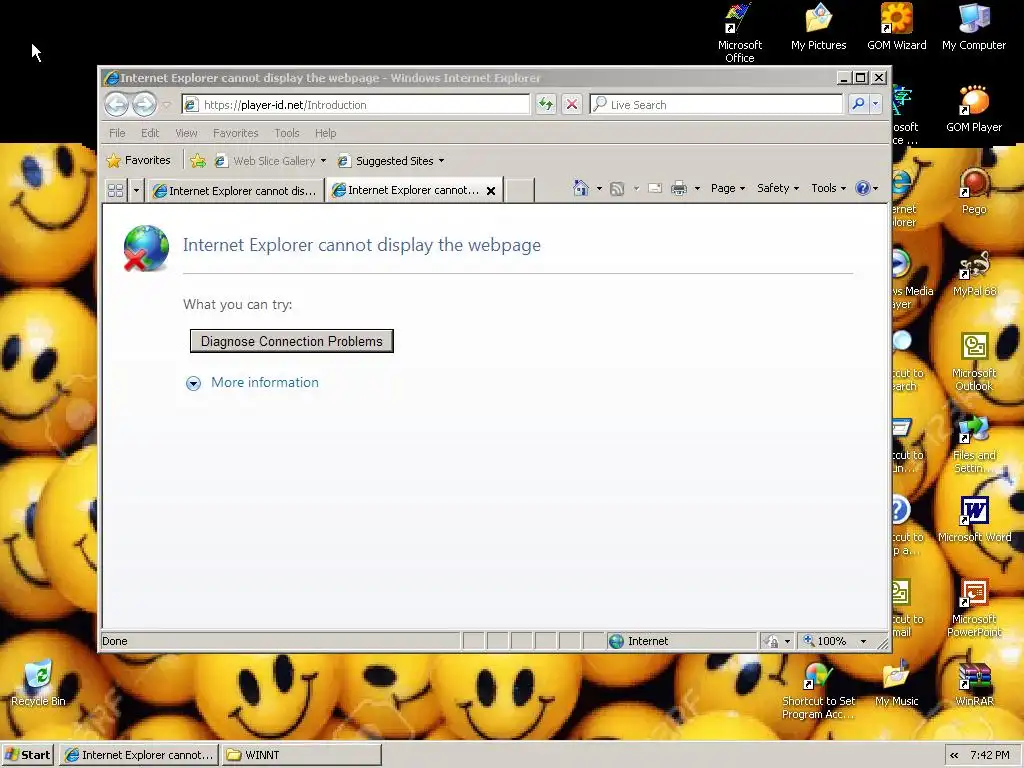Select the Recycle Bin desktop icon
1024x768 pixels.
pos(38,683)
